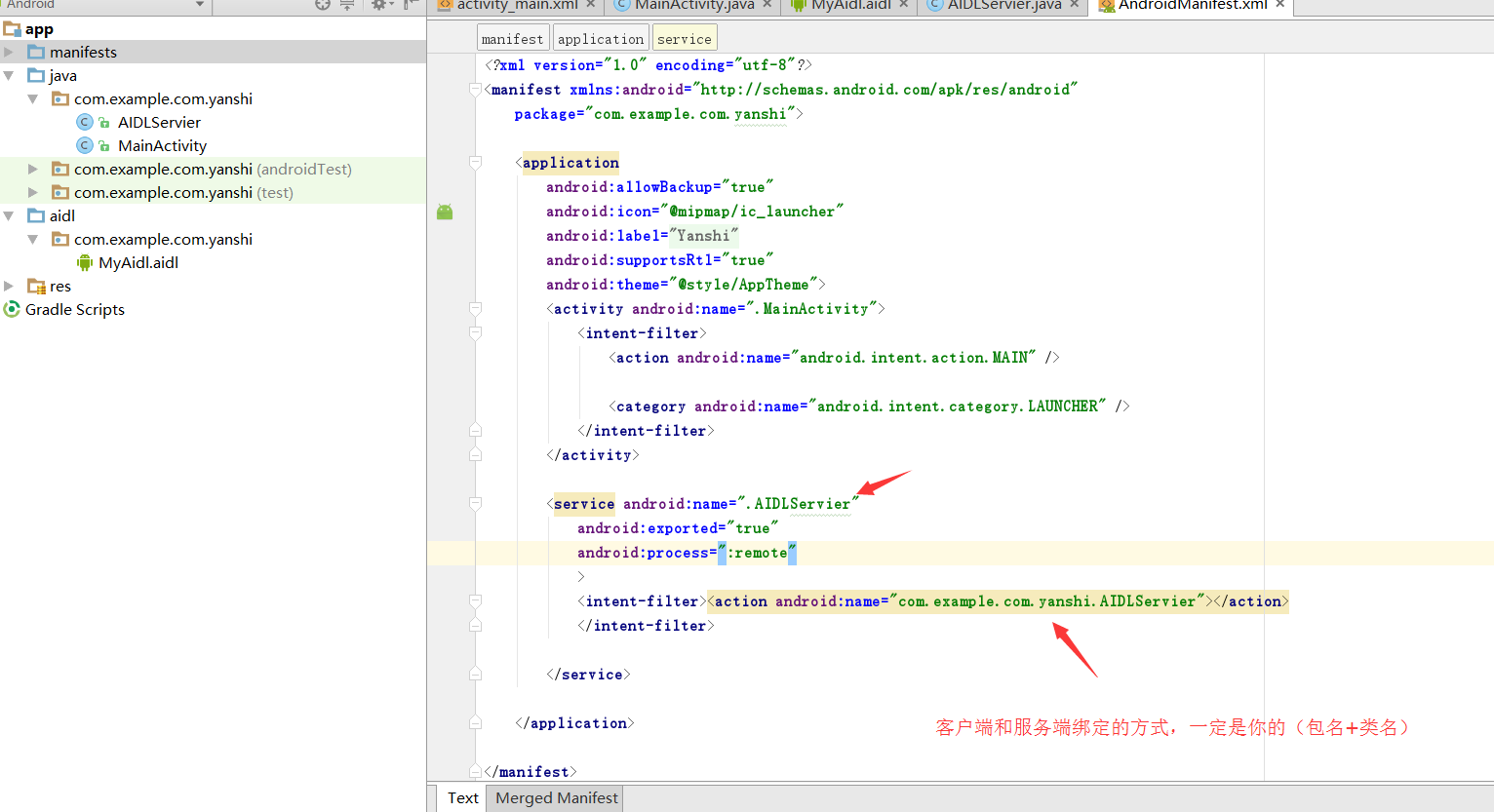This screenshot has width=1494, height=812.
Task: Click the application breadcrumb
Action: tap(601, 39)
